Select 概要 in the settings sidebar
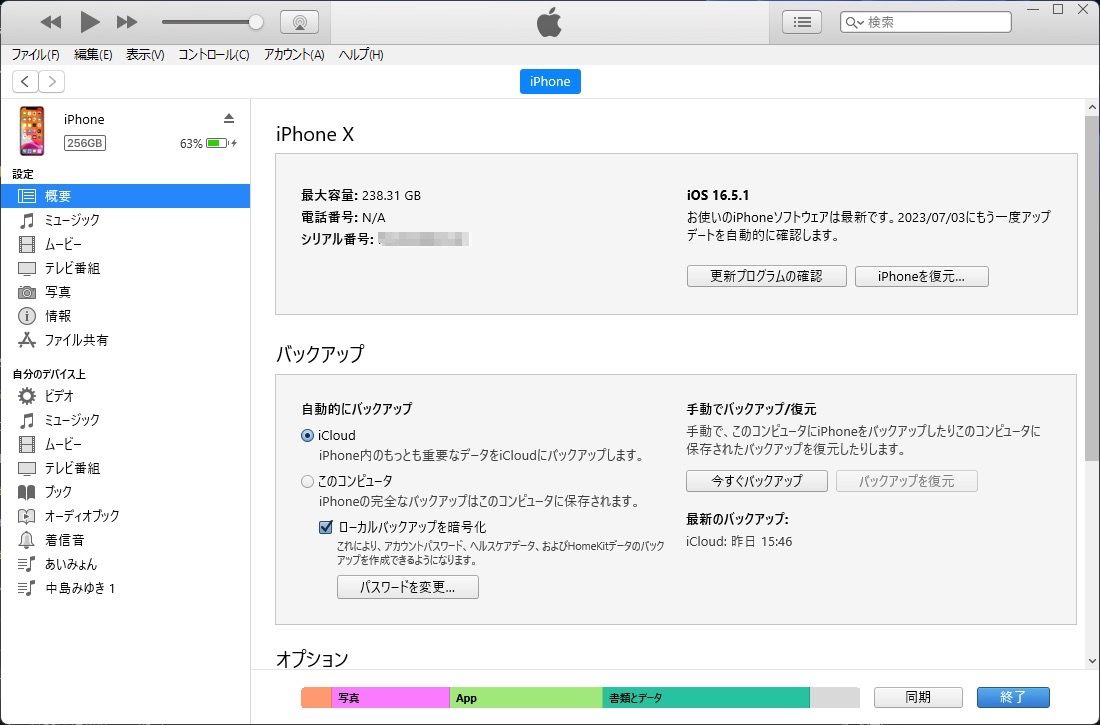Screen dimensions: 1100x725 tap(125, 196)
